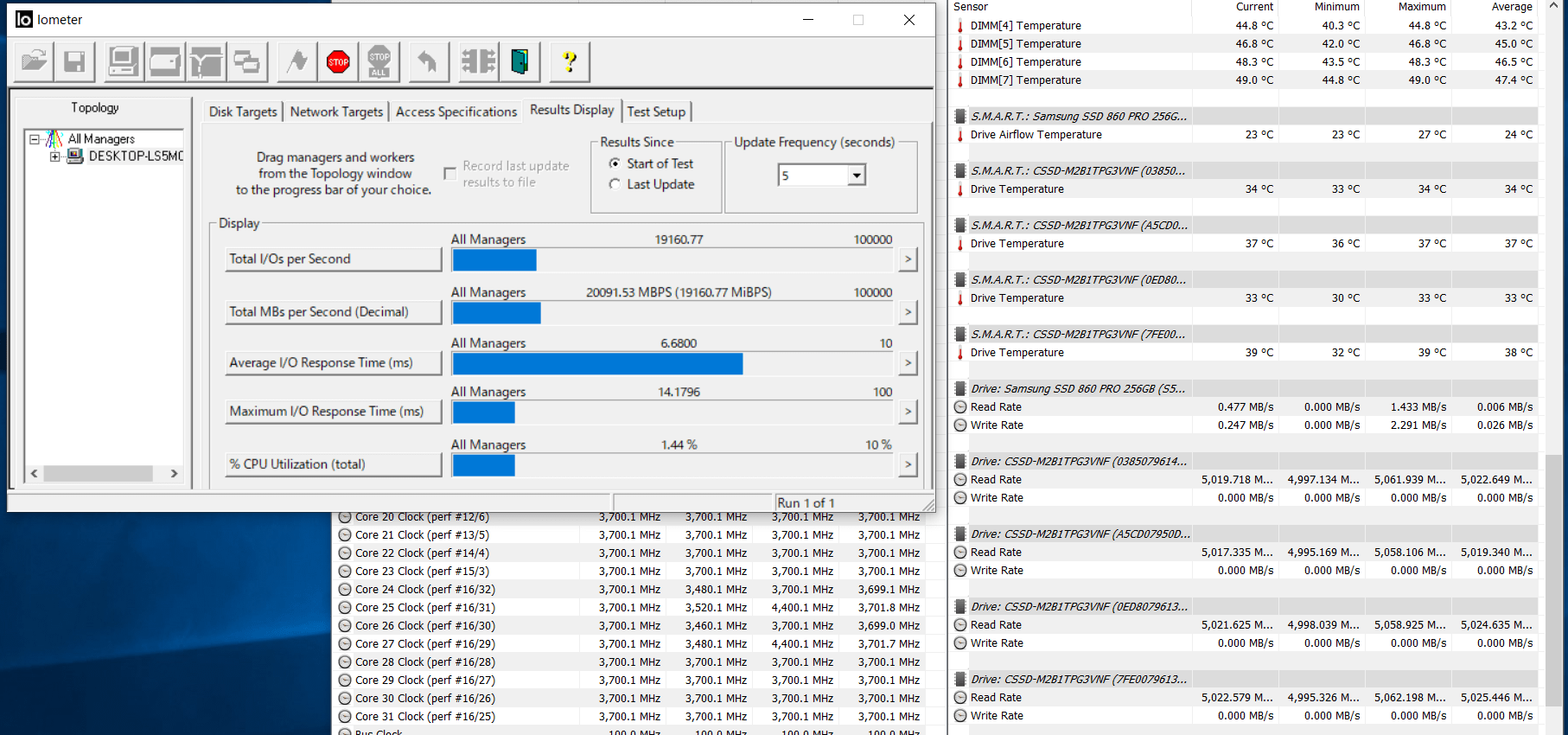Click the Average I/O Response Time progress bar
Image resolution: width=1568 pixels, height=735 pixels.
point(672,364)
